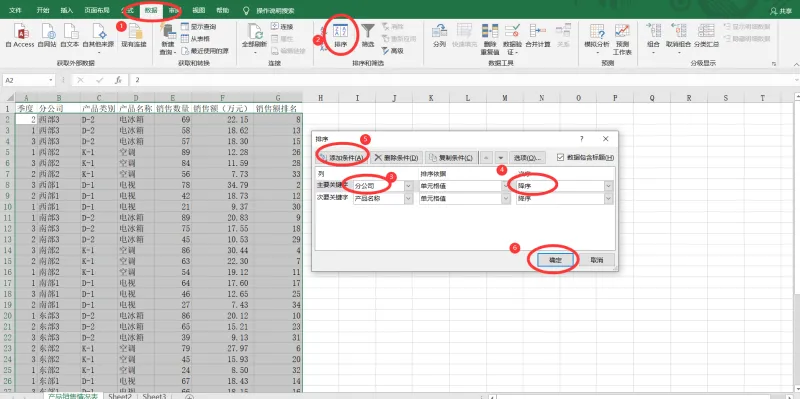Screen dimensions: 800x399
Task: Click the fx insert function icon
Action: (118, 80)
